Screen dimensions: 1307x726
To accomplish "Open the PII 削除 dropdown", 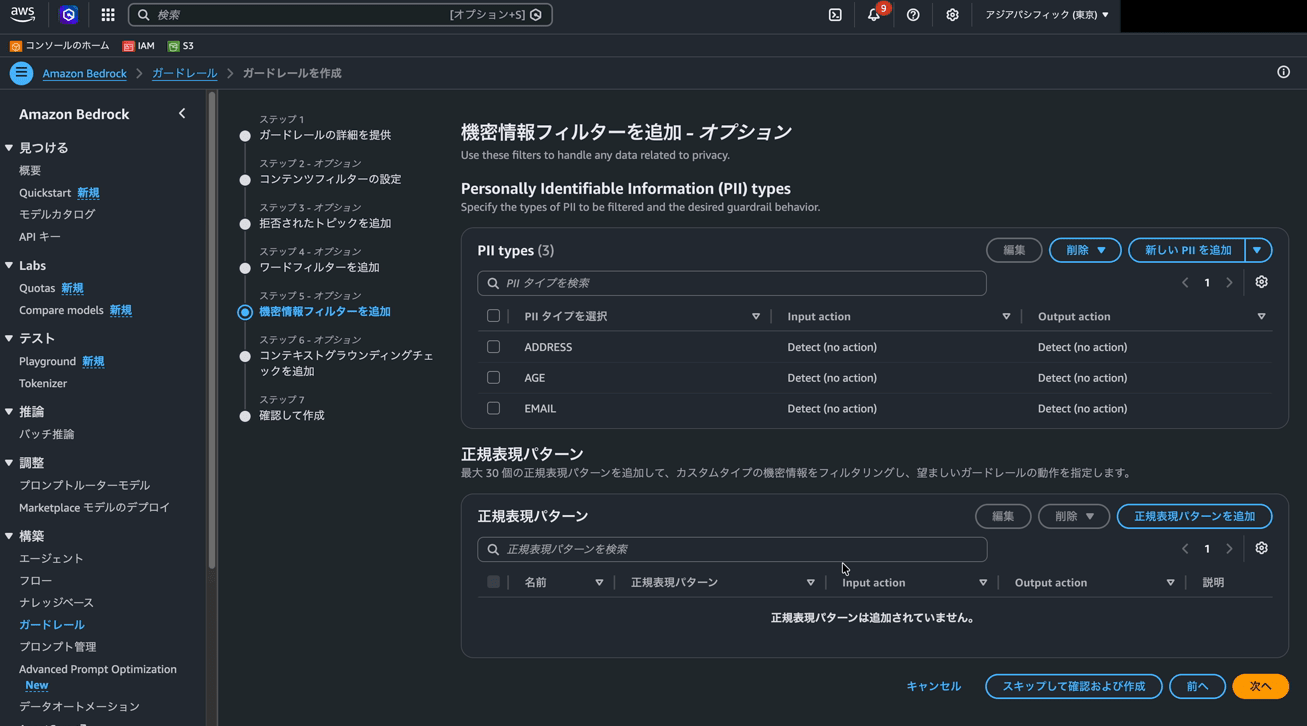I will pyautogui.click(x=1085, y=250).
